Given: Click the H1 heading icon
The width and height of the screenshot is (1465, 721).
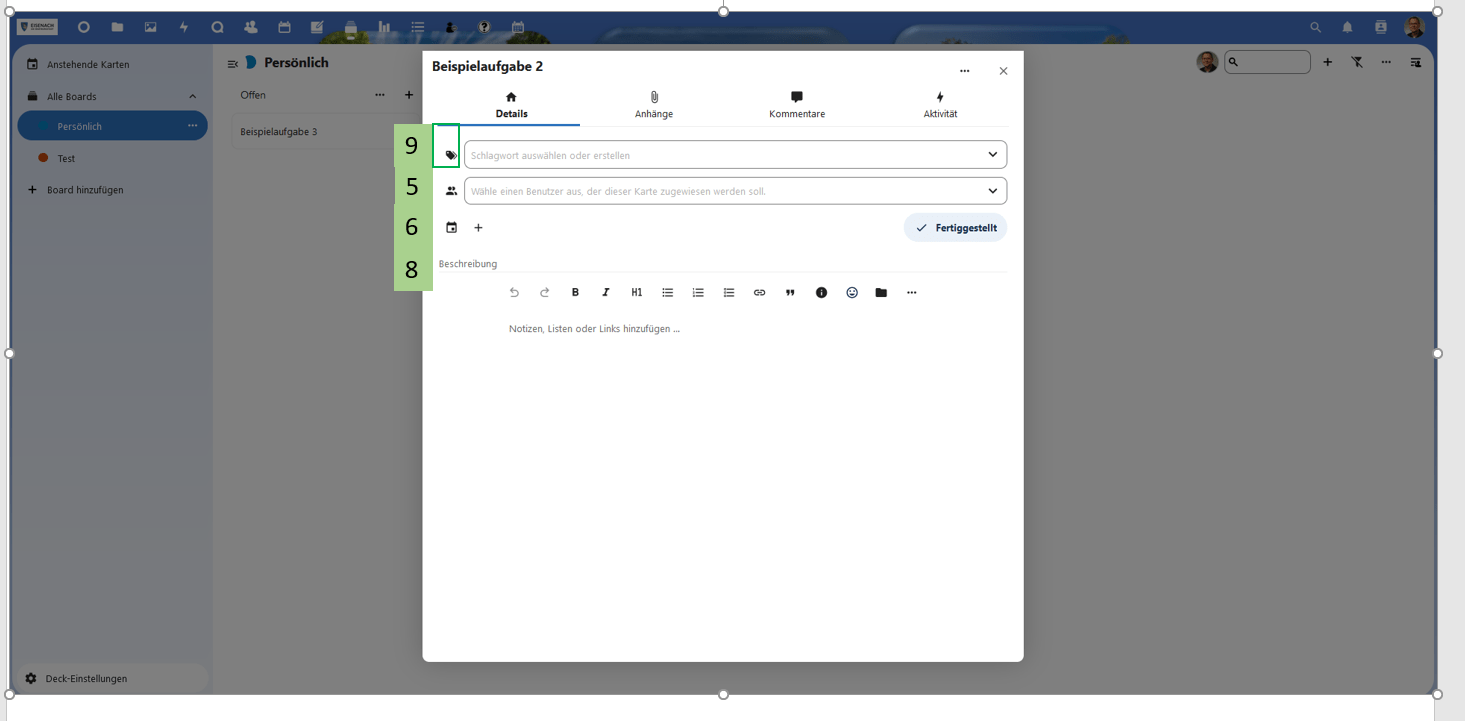Looking at the screenshot, I should tap(637, 293).
